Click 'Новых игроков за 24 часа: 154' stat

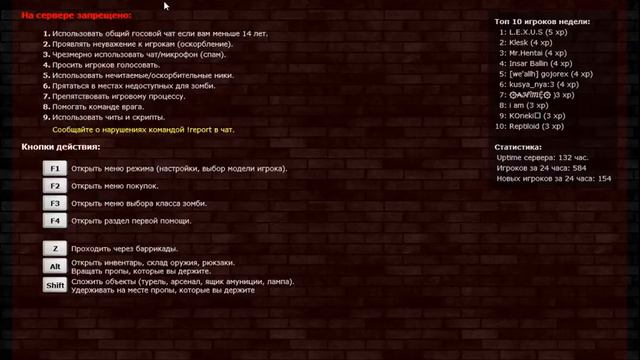(x=554, y=179)
